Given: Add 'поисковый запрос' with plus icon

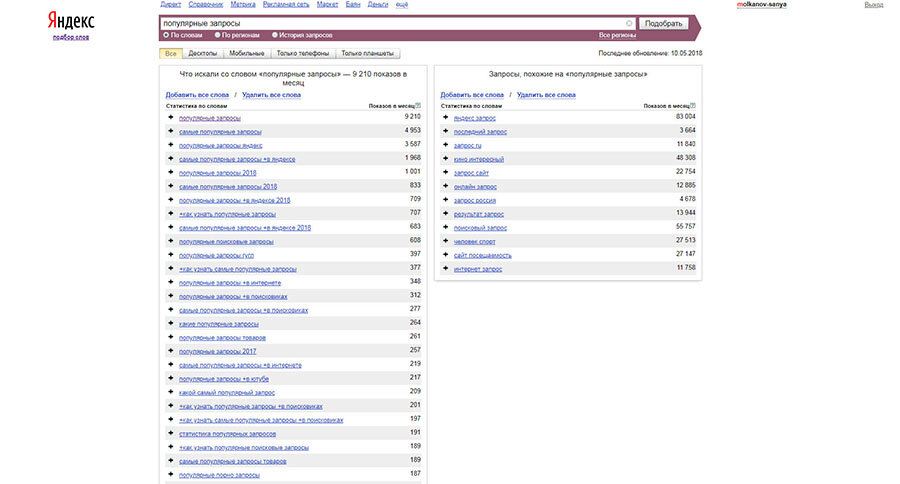Looking at the screenshot, I should coord(445,227).
